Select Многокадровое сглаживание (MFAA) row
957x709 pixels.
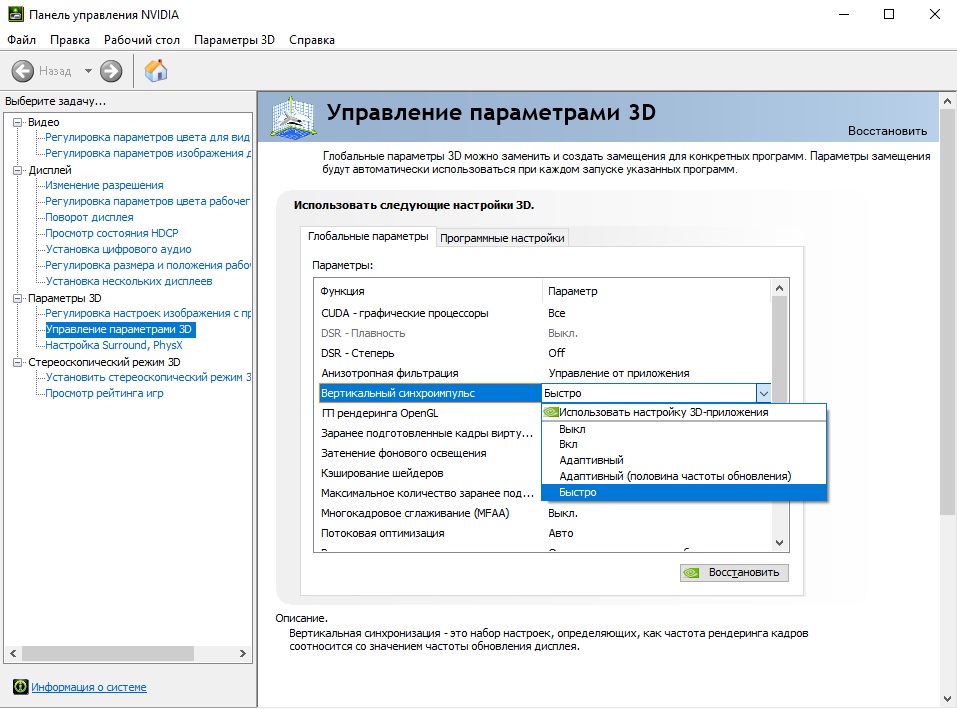click(x=543, y=513)
